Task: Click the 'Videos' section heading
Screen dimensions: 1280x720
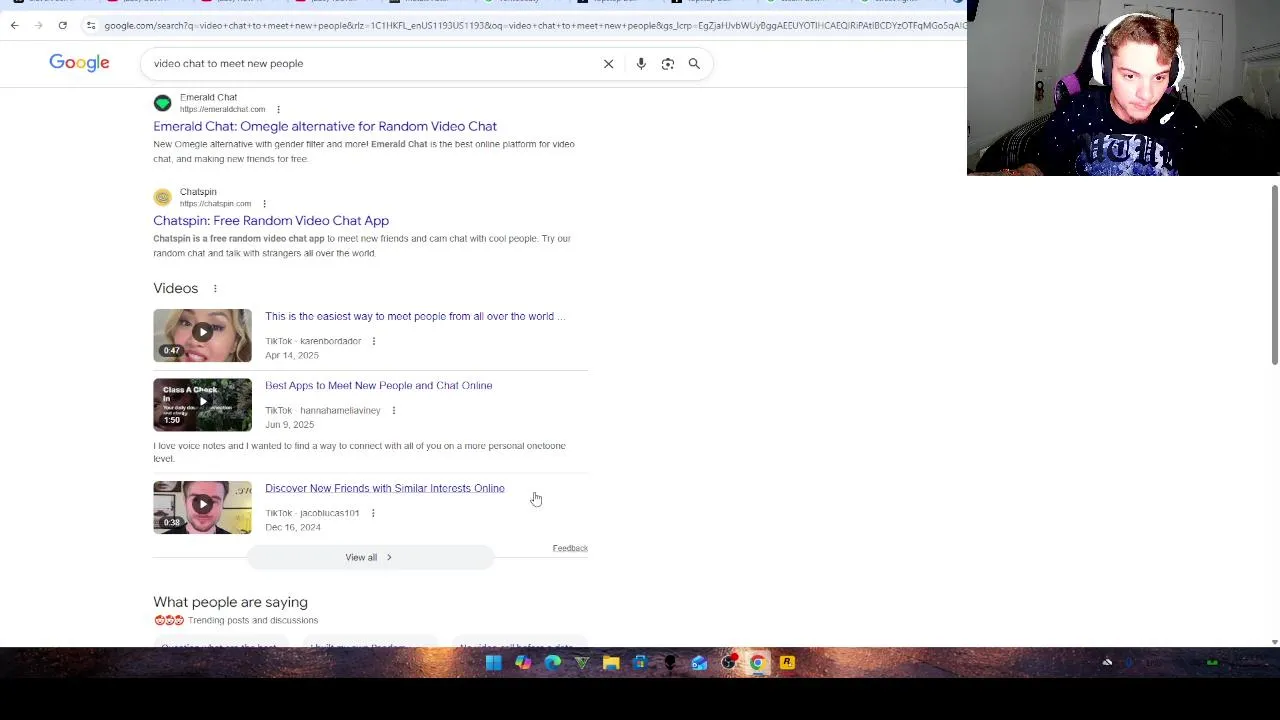Action: pos(175,288)
